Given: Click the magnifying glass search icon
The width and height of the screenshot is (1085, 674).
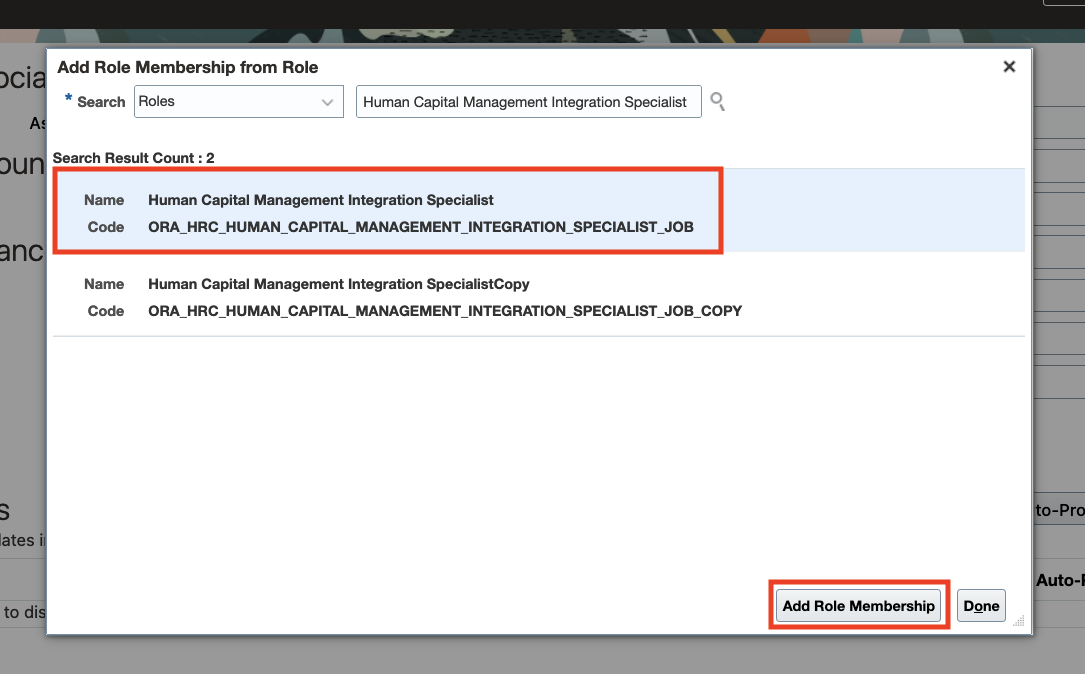Looking at the screenshot, I should 718,102.
